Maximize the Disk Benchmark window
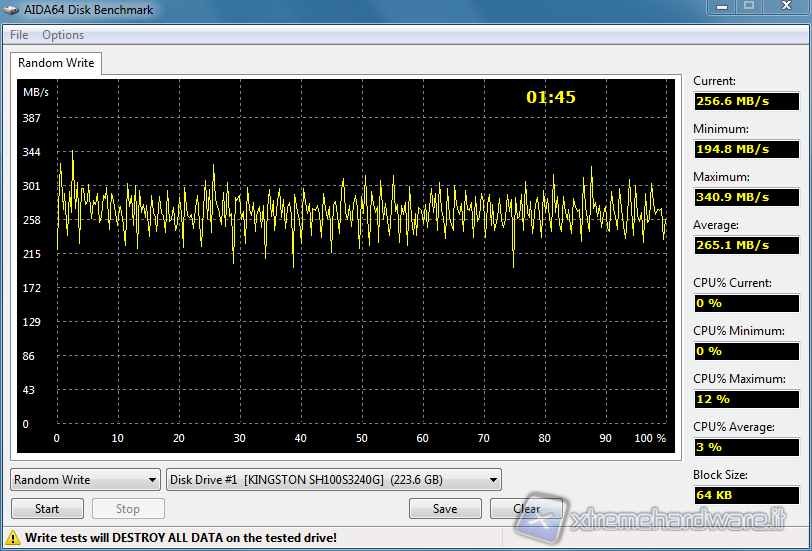Image resolution: width=812 pixels, height=551 pixels. point(748,7)
